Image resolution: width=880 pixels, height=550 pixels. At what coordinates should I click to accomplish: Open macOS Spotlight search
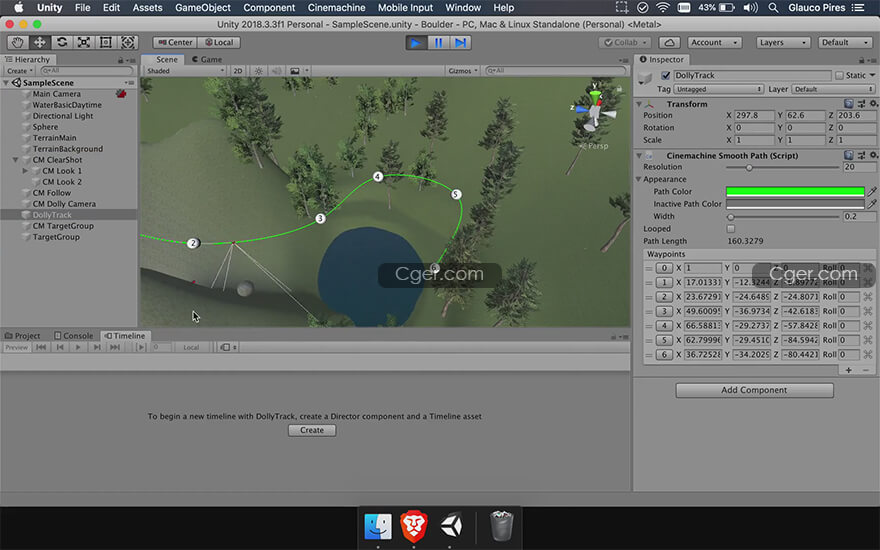coord(773,8)
